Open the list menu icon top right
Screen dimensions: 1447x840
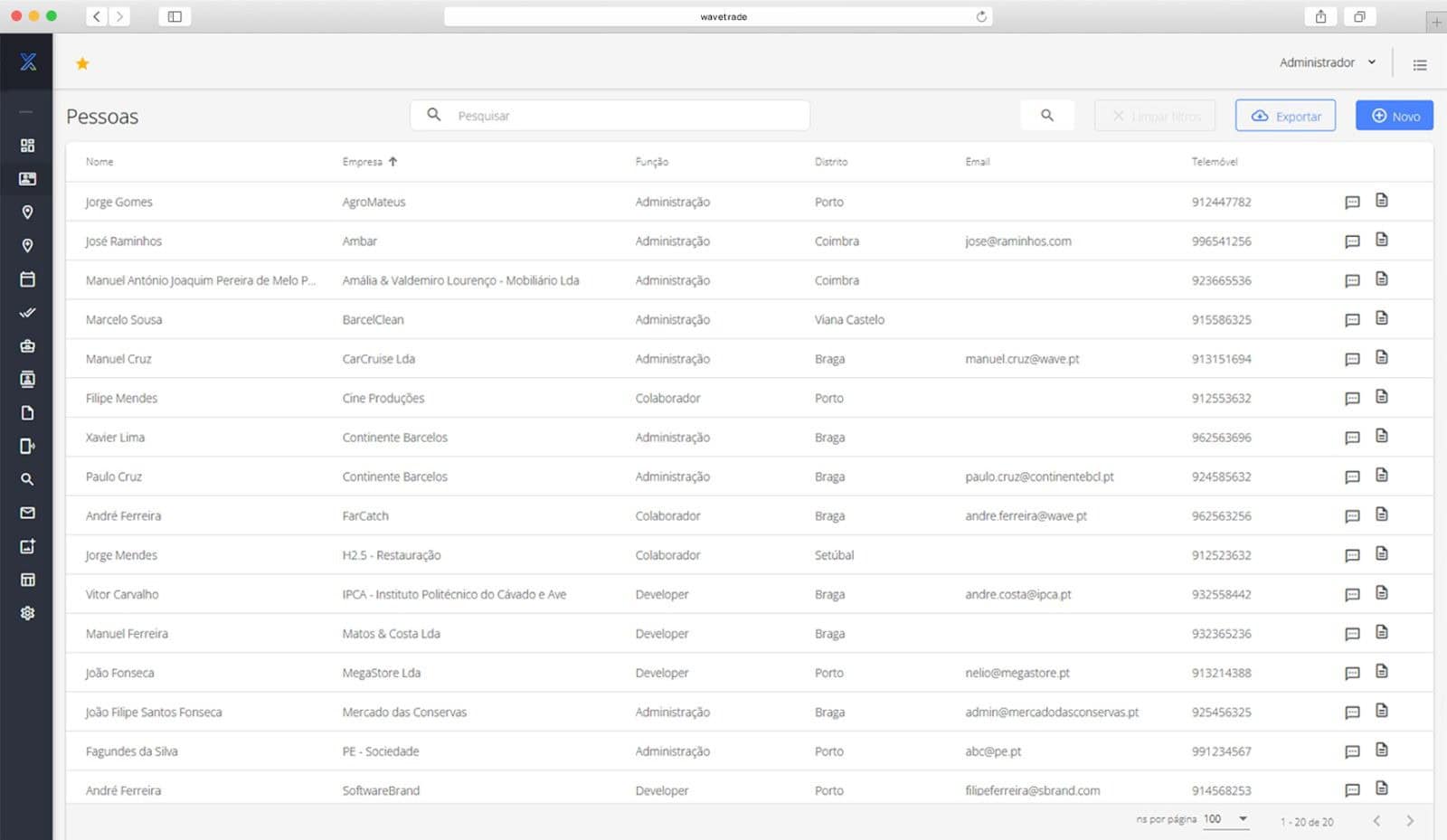1420,64
